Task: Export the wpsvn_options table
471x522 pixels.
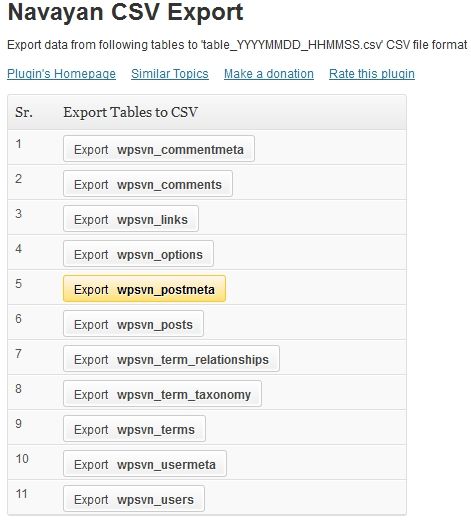Action: coord(138,254)
